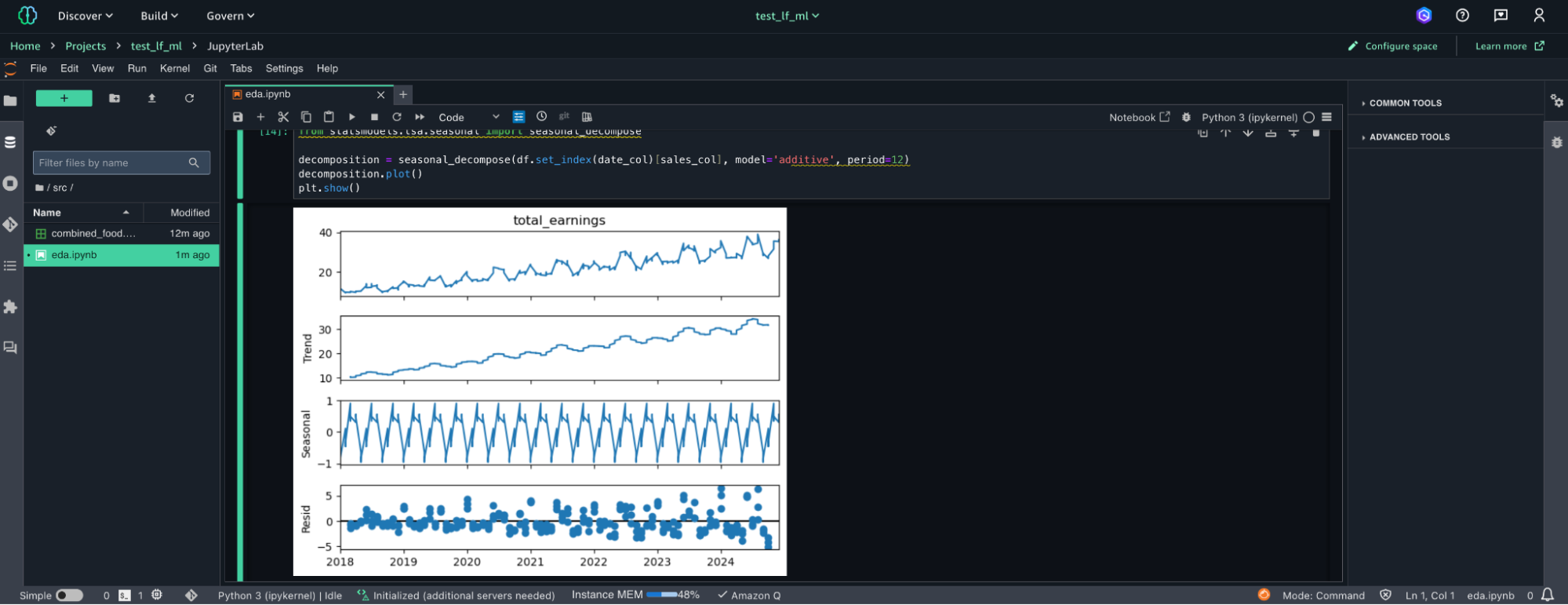Viewport: 1568px width, 605px height.
Task: Upload files using the upload icon
Action: pos(152,98)
